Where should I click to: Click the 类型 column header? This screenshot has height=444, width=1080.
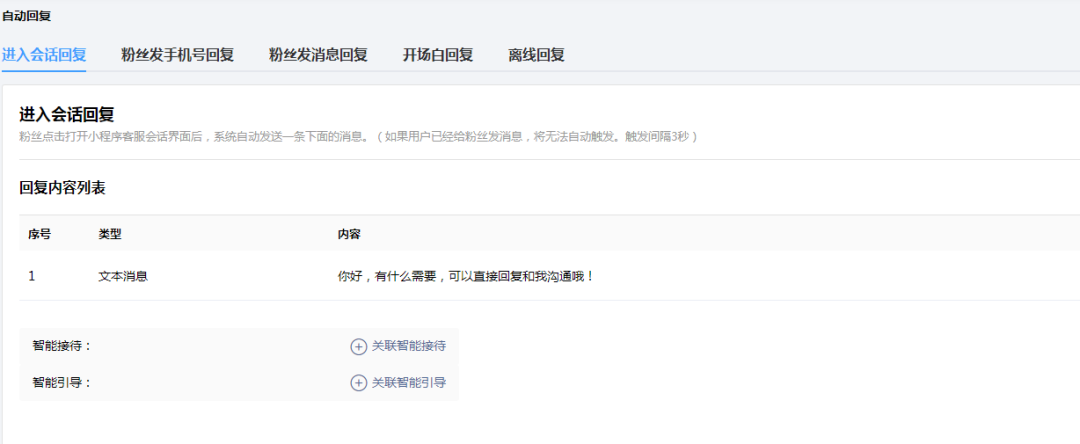click(x=110, y=234)
